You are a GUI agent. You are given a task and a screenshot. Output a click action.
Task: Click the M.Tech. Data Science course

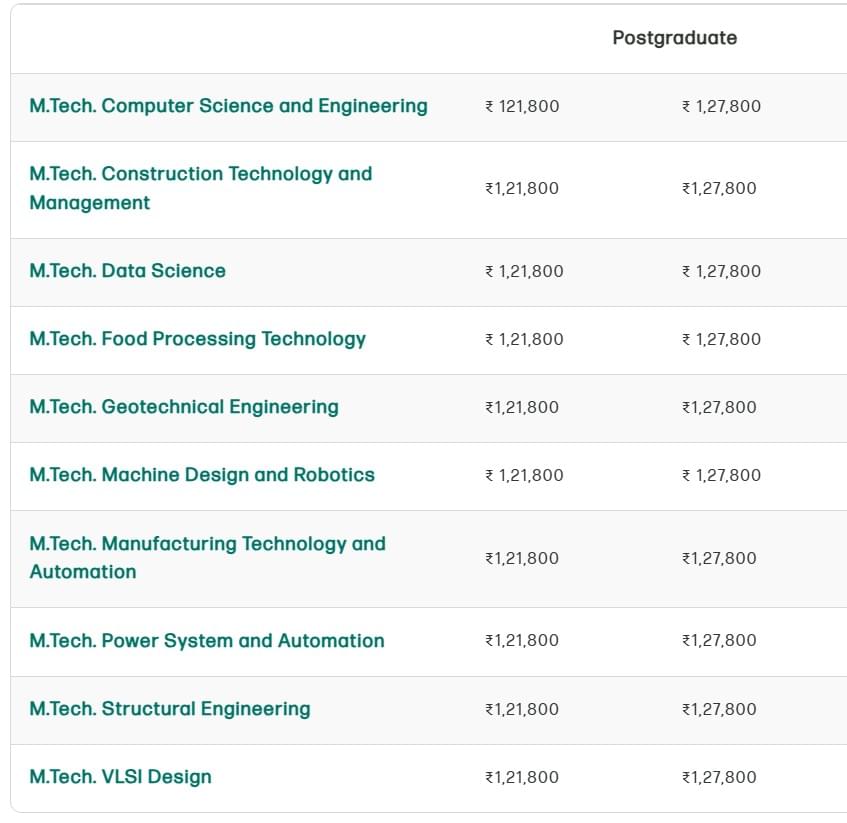point(127,271)
